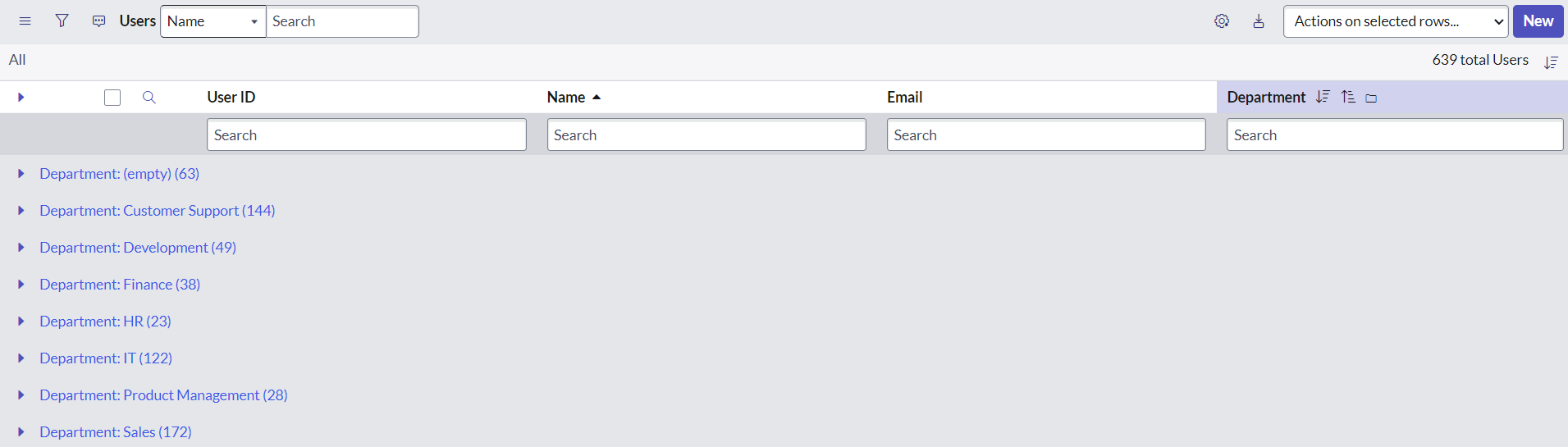The image size is (1568, 447).
Task: Open the list controls hamburger menu
Action: tap(25, 21)
